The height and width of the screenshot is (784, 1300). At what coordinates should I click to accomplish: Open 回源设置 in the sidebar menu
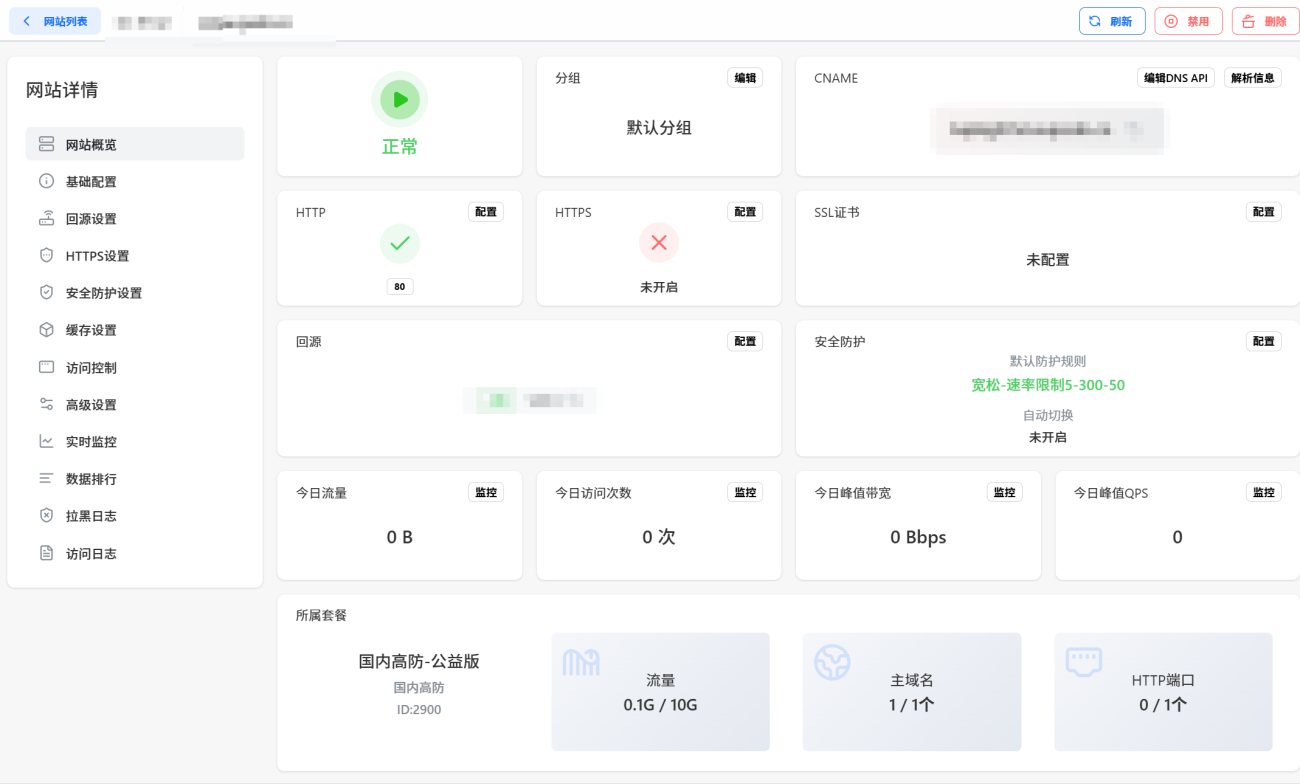click(91, 219)
